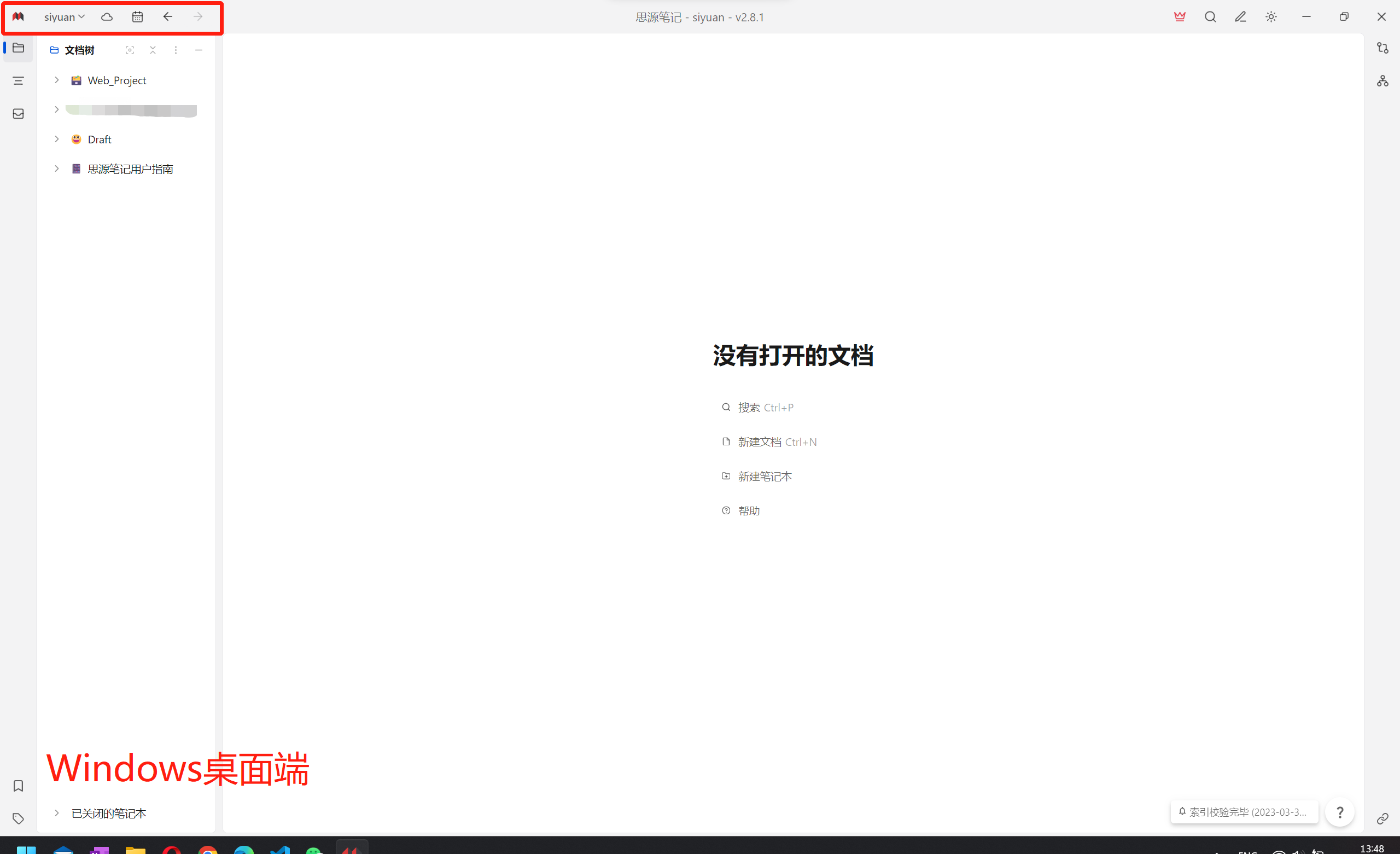Open the tags panel icon

(x=18, y=818)
